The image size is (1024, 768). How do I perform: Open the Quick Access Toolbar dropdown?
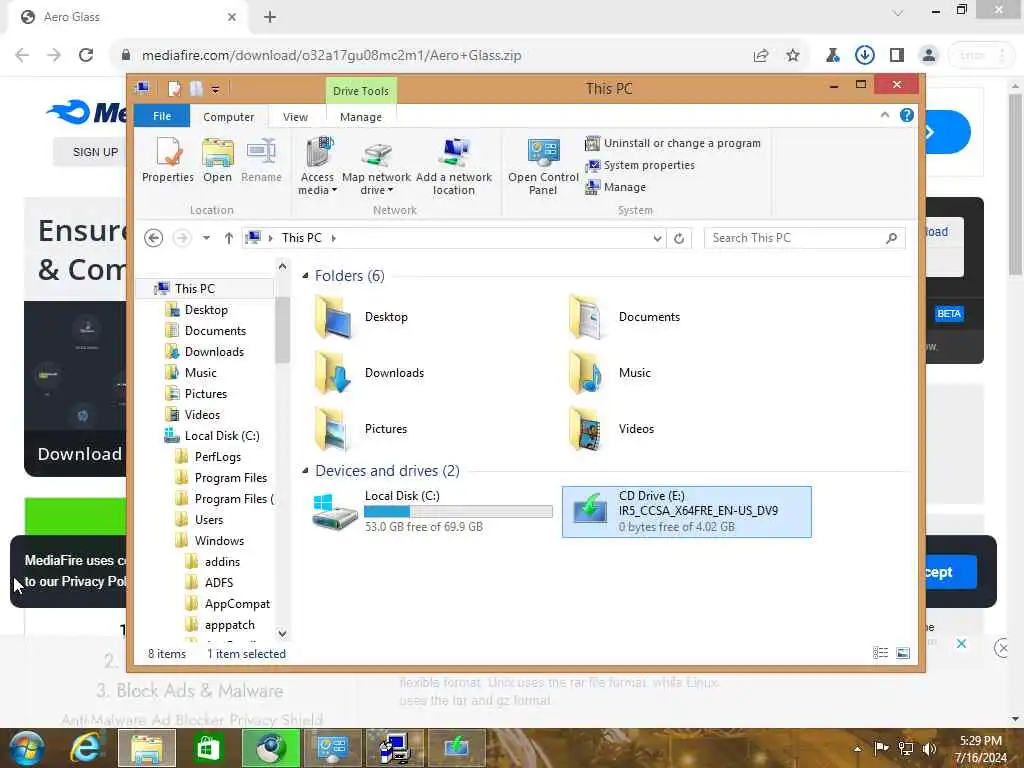coord(216,89)
